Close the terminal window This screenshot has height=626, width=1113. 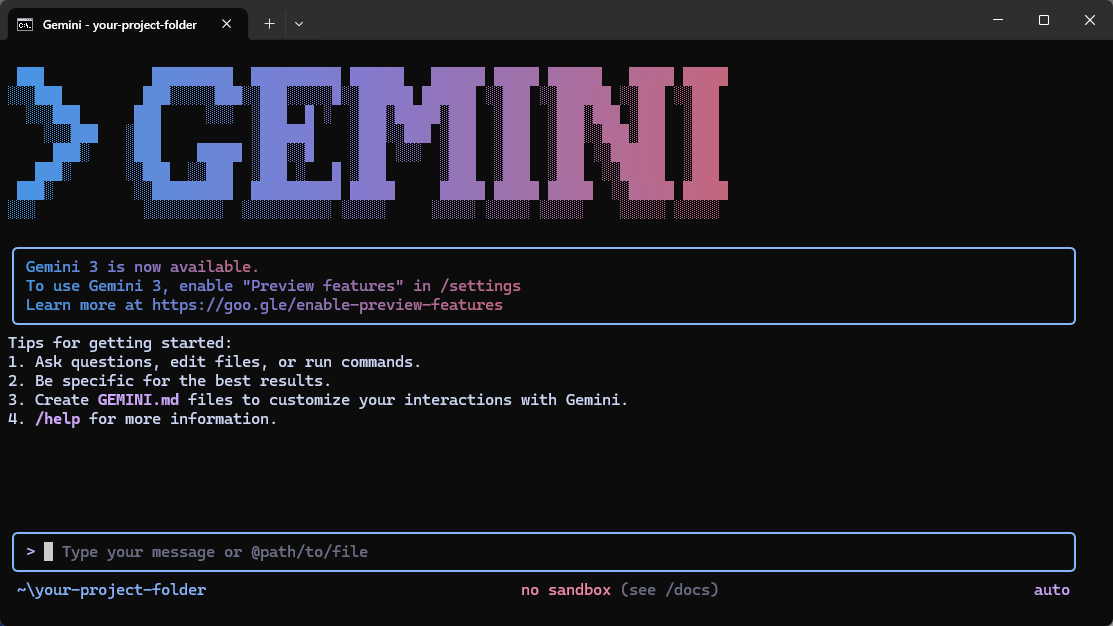(x=1090, y=20)
